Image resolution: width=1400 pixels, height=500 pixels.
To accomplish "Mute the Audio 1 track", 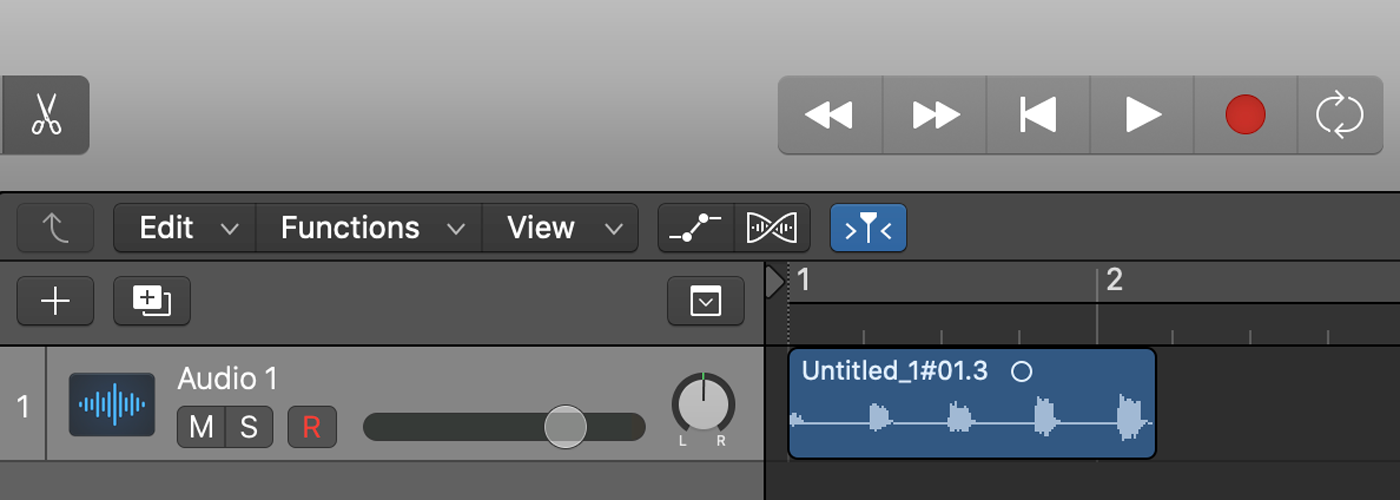I will point(201,427).
